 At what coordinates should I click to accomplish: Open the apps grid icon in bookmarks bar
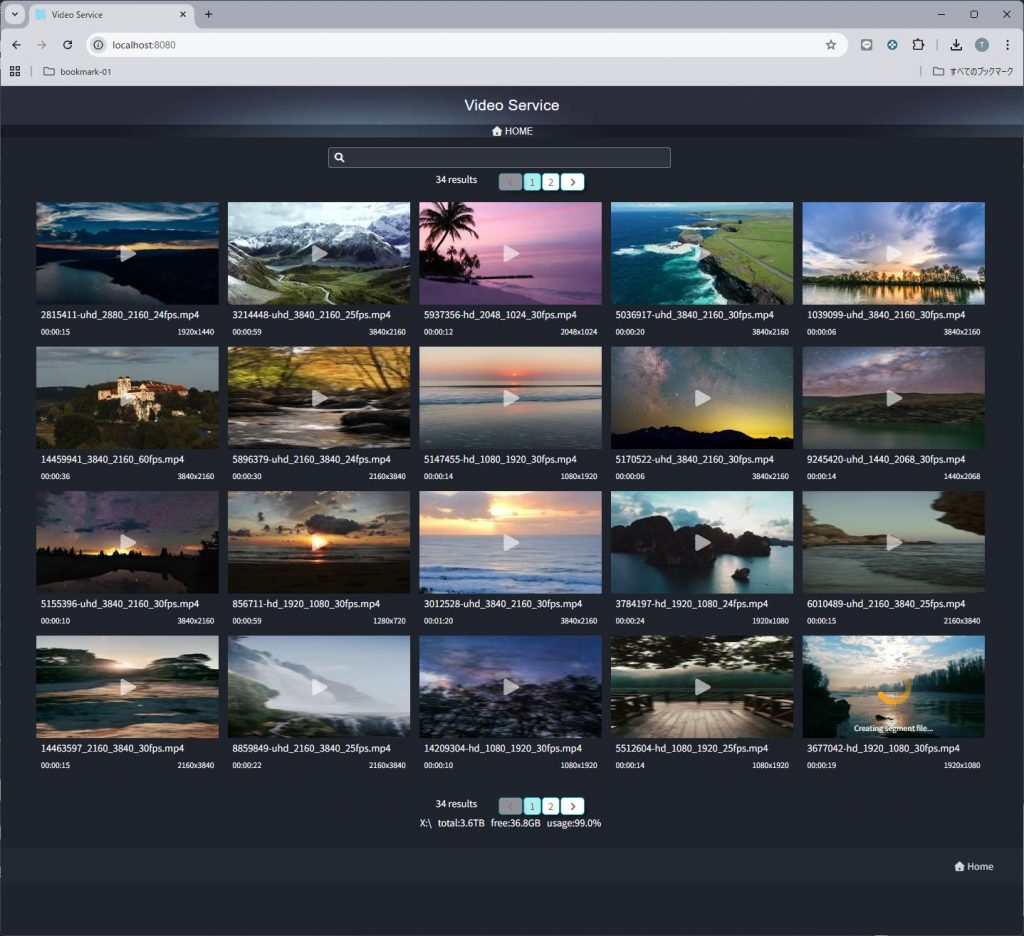pos(15,72)
